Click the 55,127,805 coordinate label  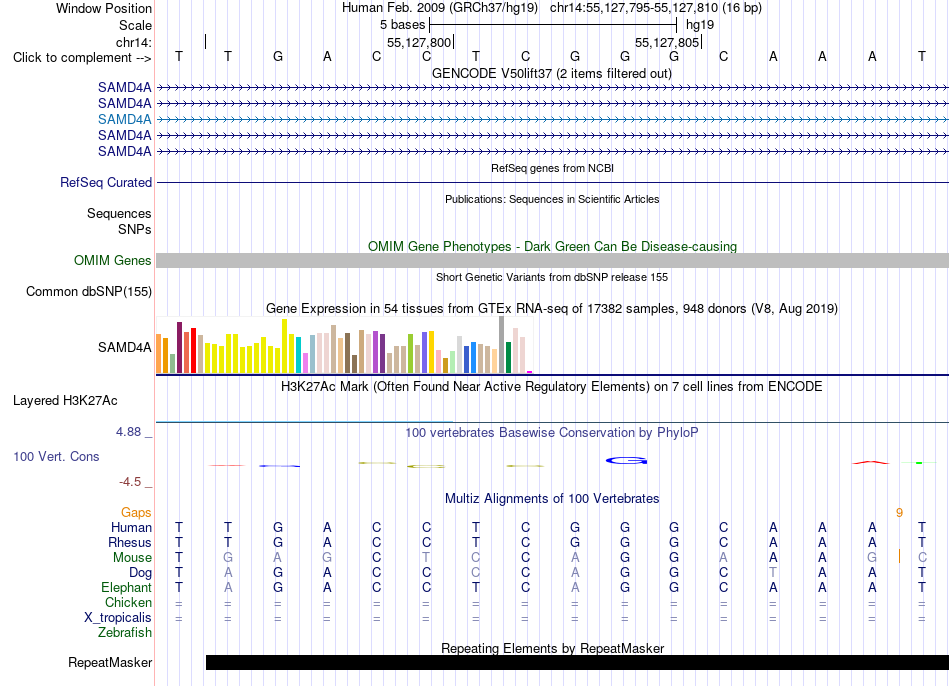[x=667, y=42]
